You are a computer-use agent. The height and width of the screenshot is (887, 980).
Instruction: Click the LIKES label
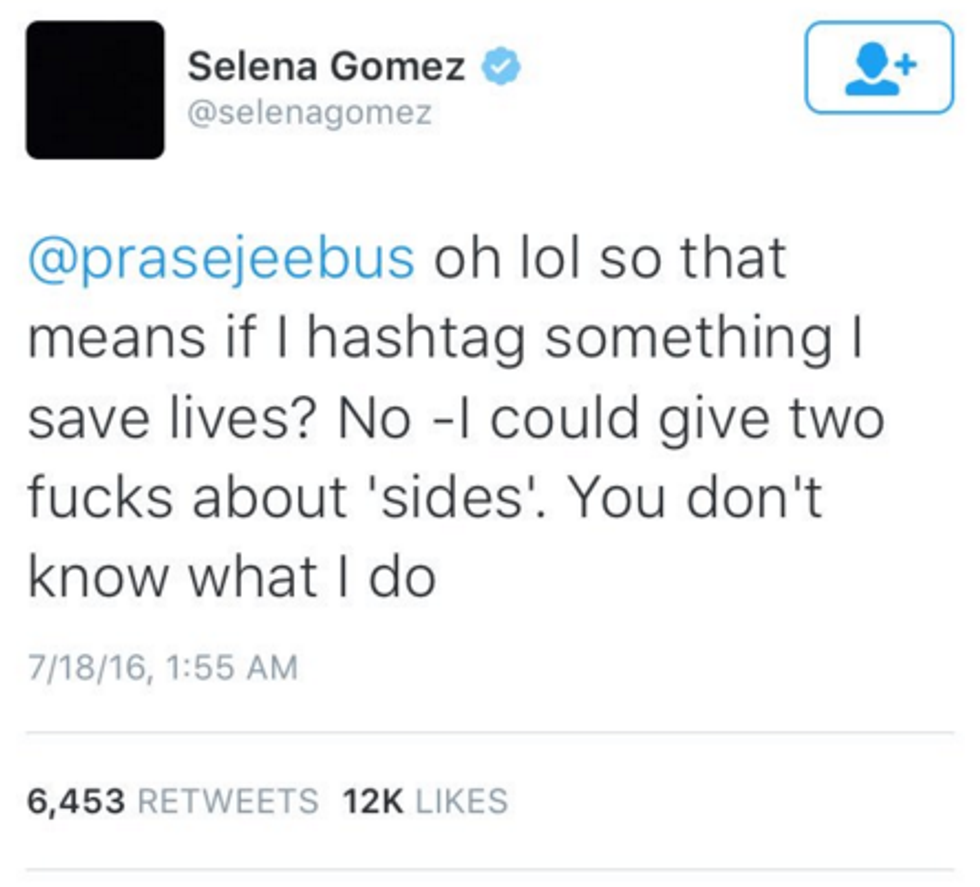tap(460, 801)
